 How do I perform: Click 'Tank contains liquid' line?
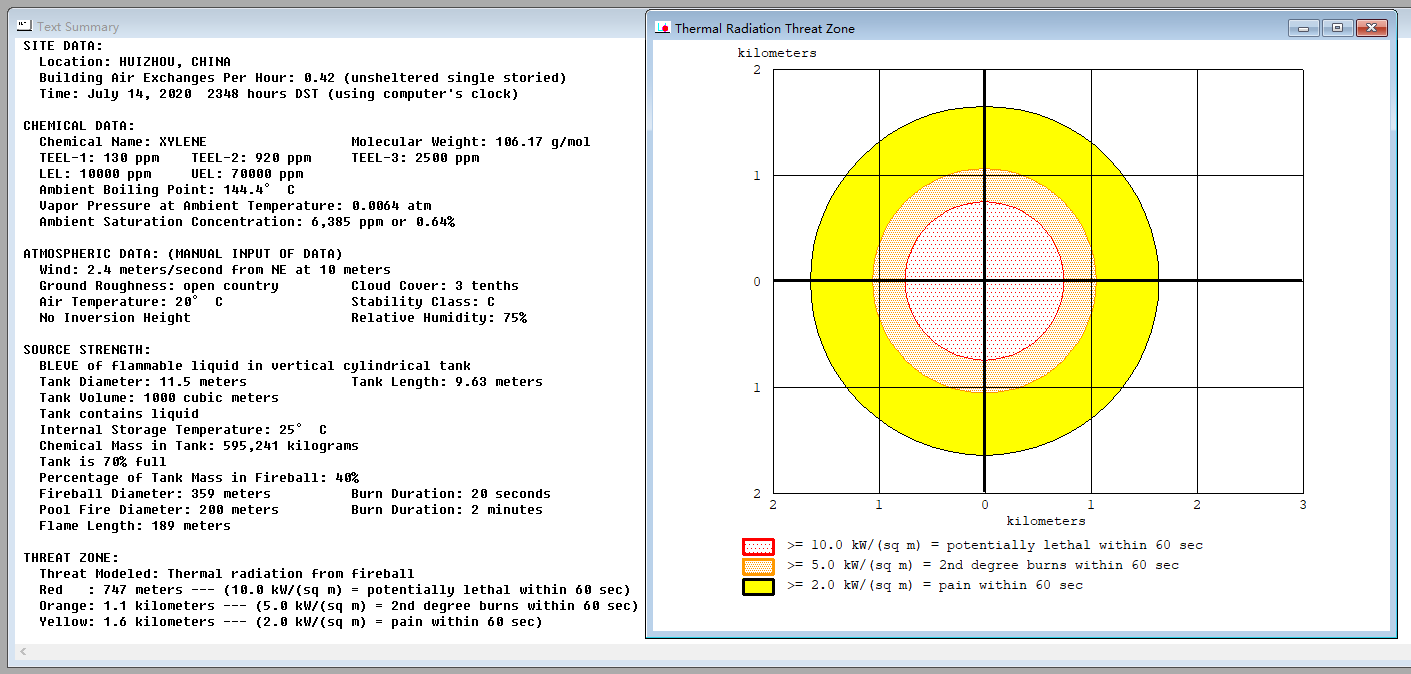pyautogui.click(x=119, y=414)
